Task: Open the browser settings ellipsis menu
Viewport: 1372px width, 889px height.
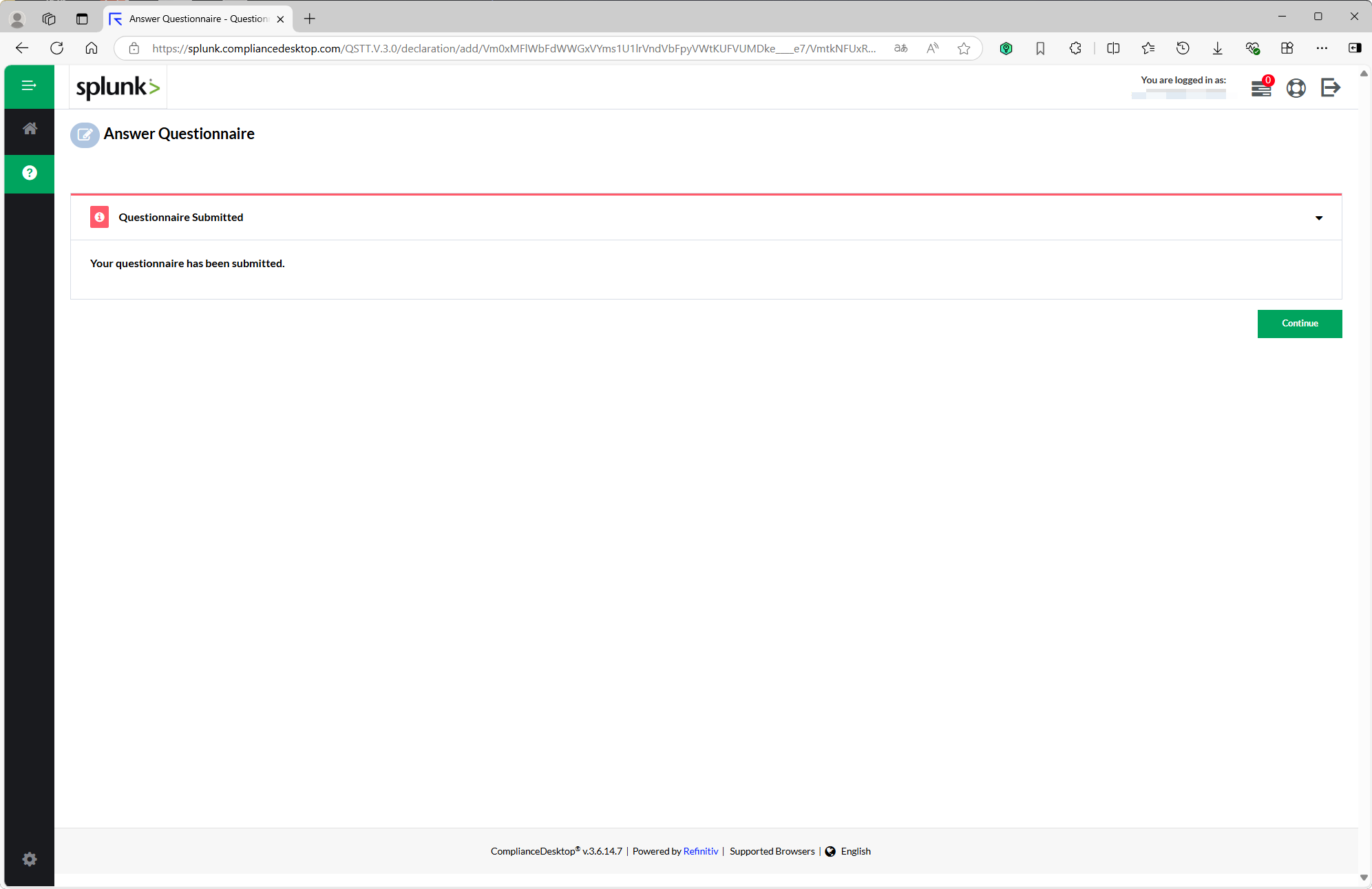Action: coord(1322,48)
